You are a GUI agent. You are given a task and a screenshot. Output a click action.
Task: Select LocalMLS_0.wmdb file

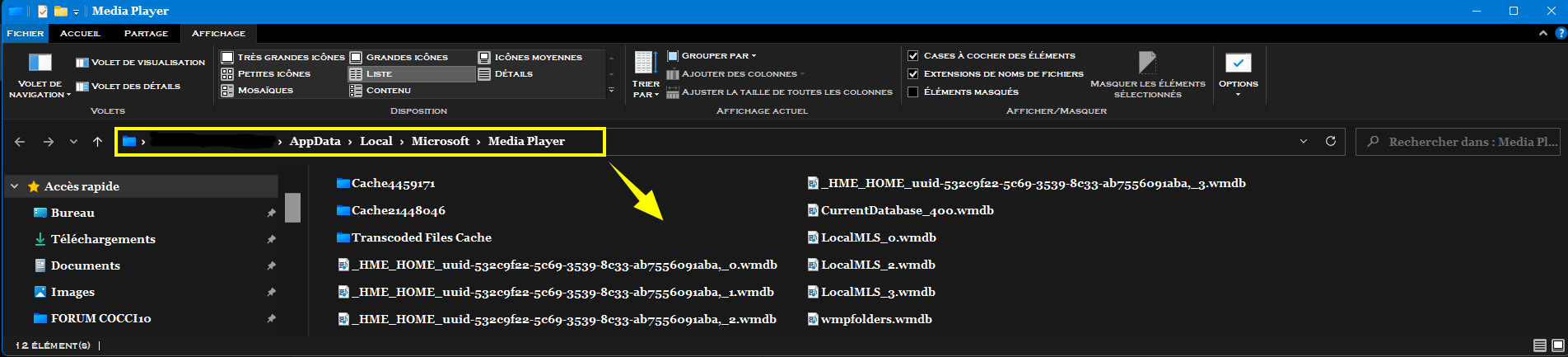(x=871, y=237)
